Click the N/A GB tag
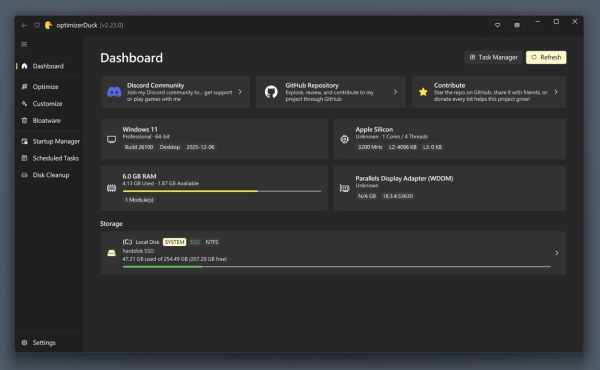Screen dimensions: 600x370 (x=367, y=196)
